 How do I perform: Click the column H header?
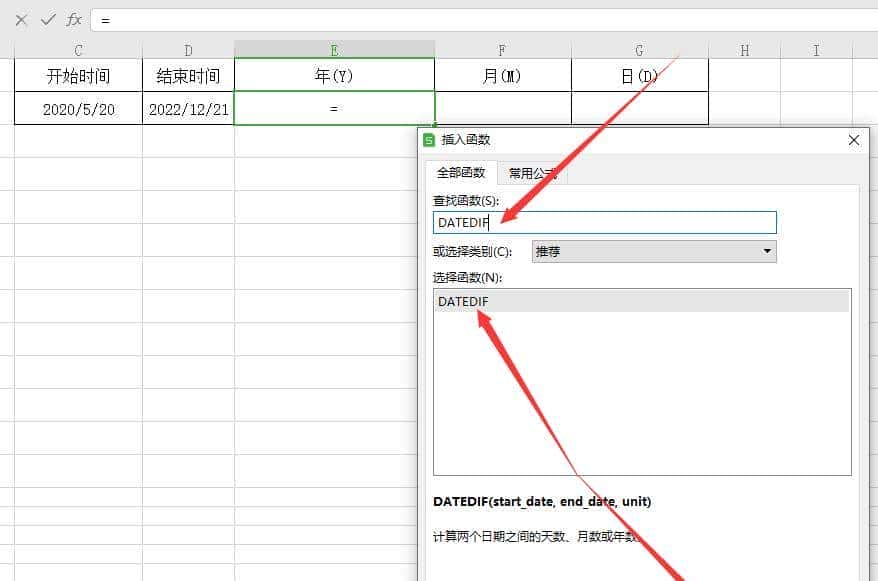tap(745, 50)
